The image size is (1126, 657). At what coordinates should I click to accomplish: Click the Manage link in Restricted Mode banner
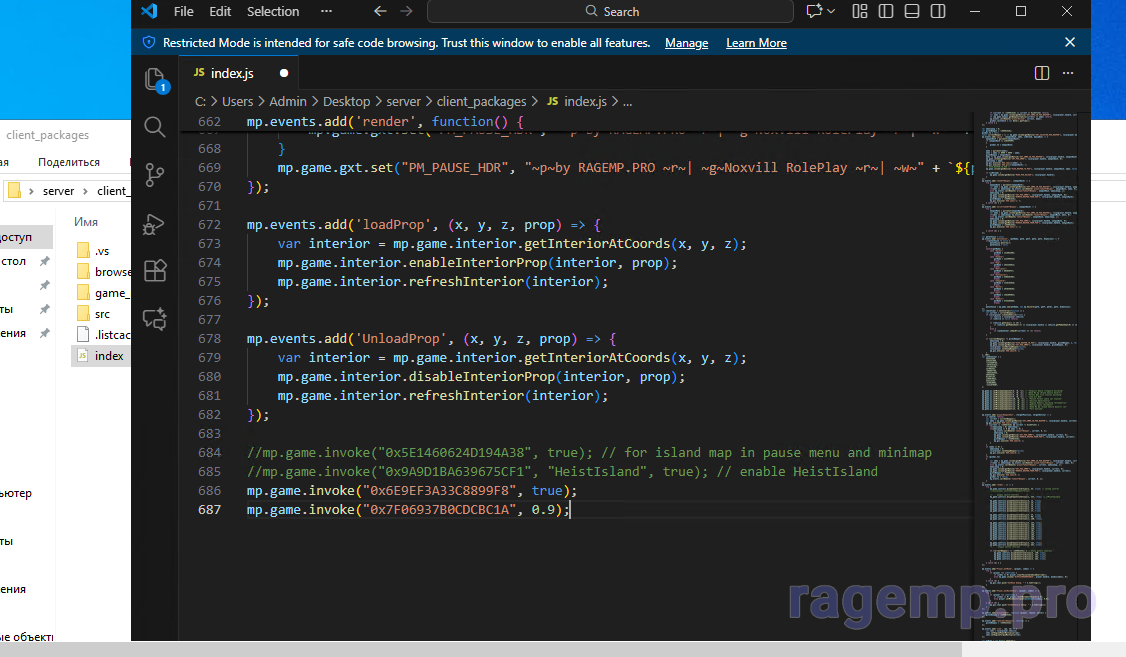click(686, 43)
